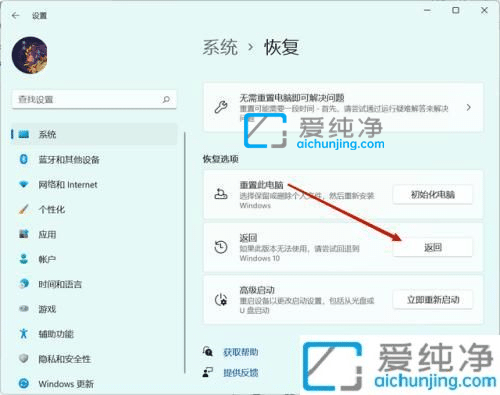The image size is (500, 395).
Task: Click the history clock icon beside 返回
Action: pyautogui.click(x=221, y=247)
